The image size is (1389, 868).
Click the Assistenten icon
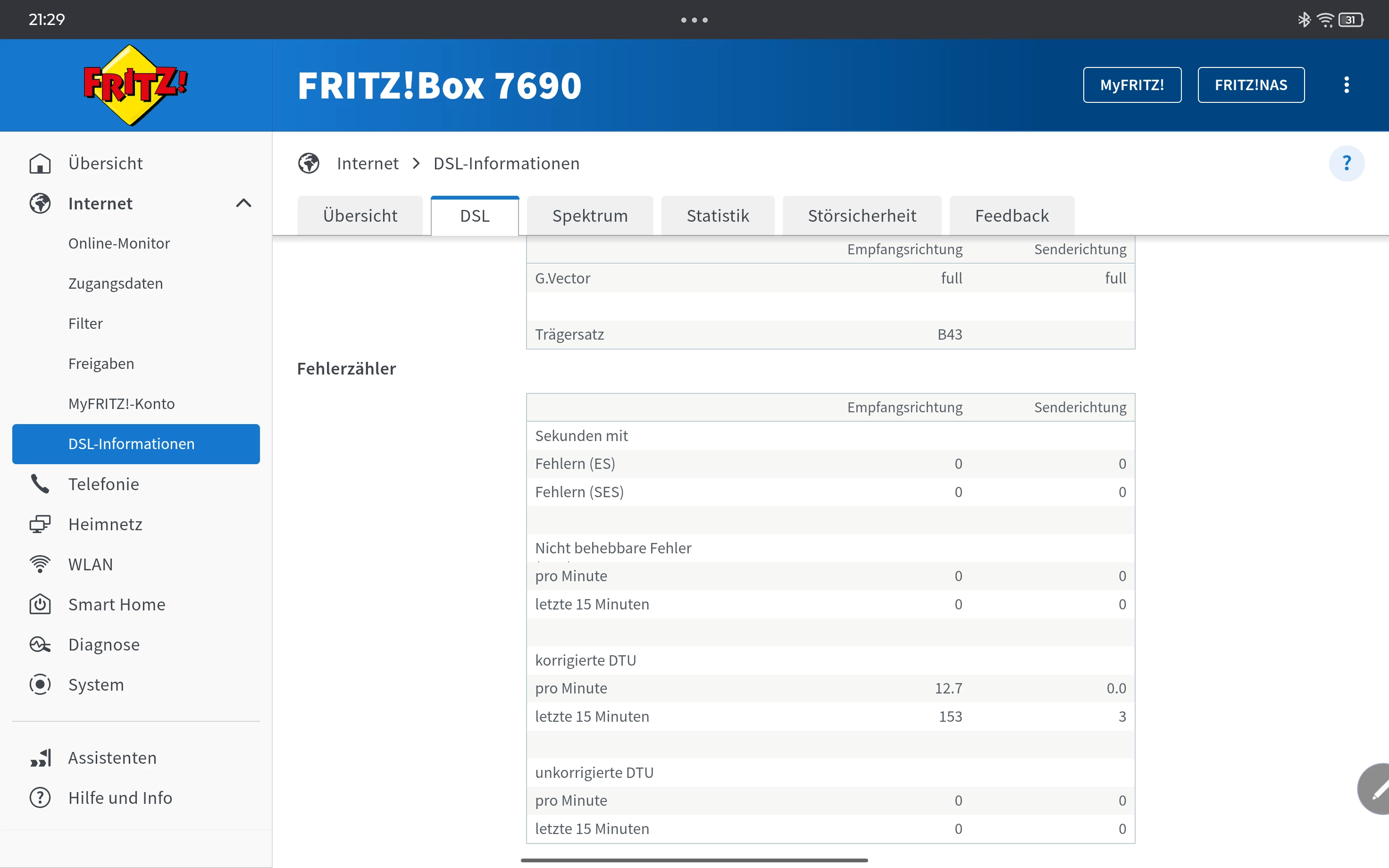click(x=40, y=758)
